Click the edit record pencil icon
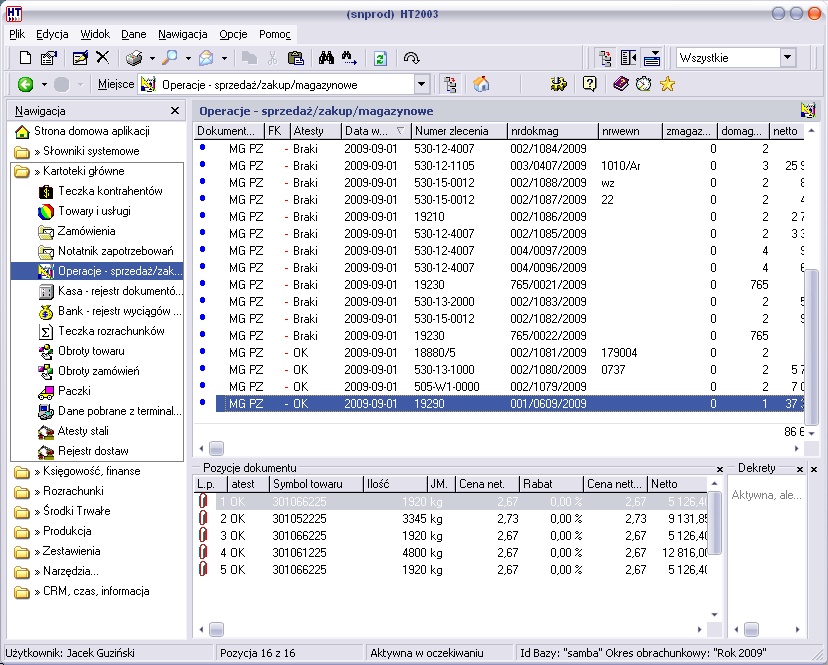Viewport: 828px width, 665px height. click(x=80, y=58)
